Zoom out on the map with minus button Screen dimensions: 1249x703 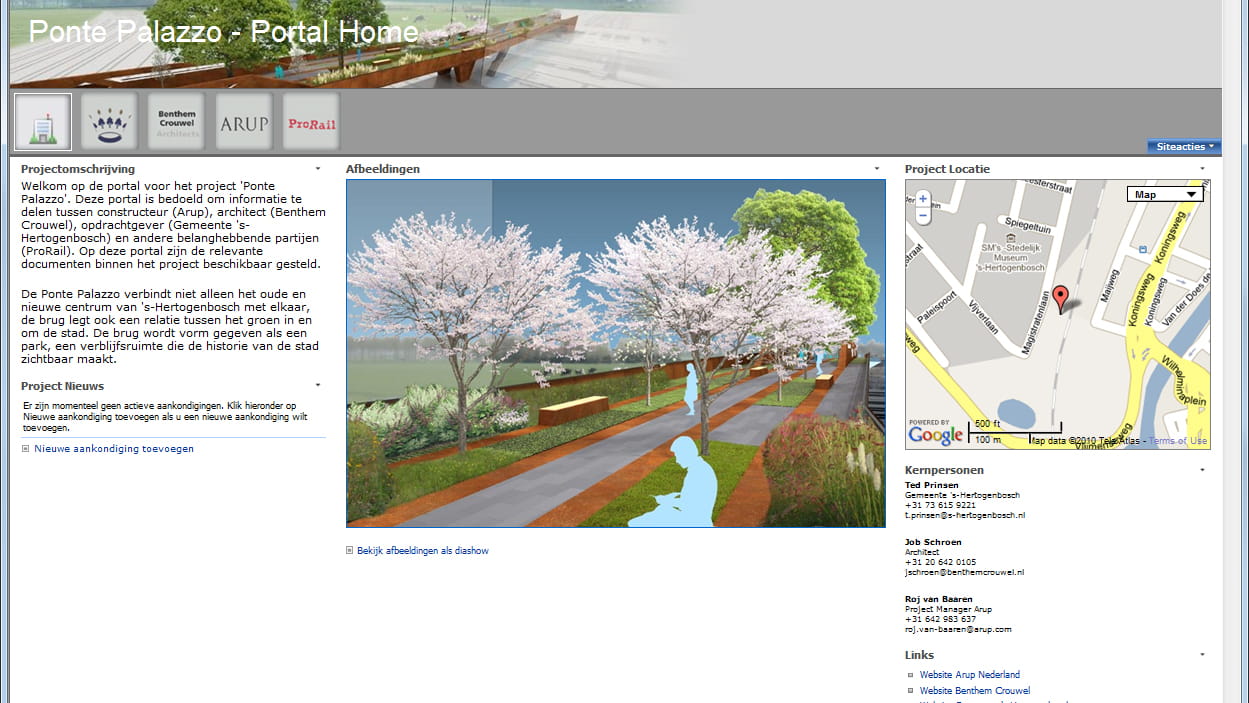pyautogui.click(x=922, y=215)
